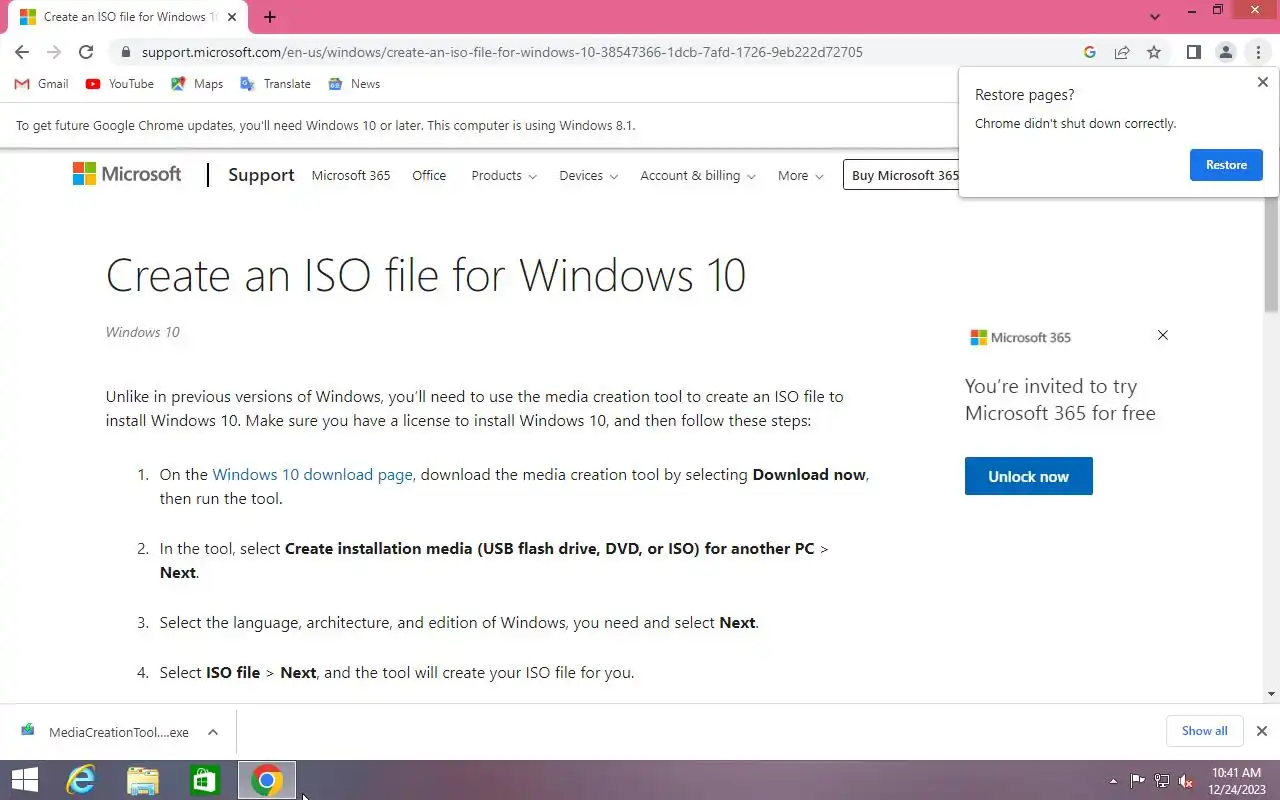1280x800 pixels.
Task: Open the Translate bookmark
Action: [x=275, y=84]
